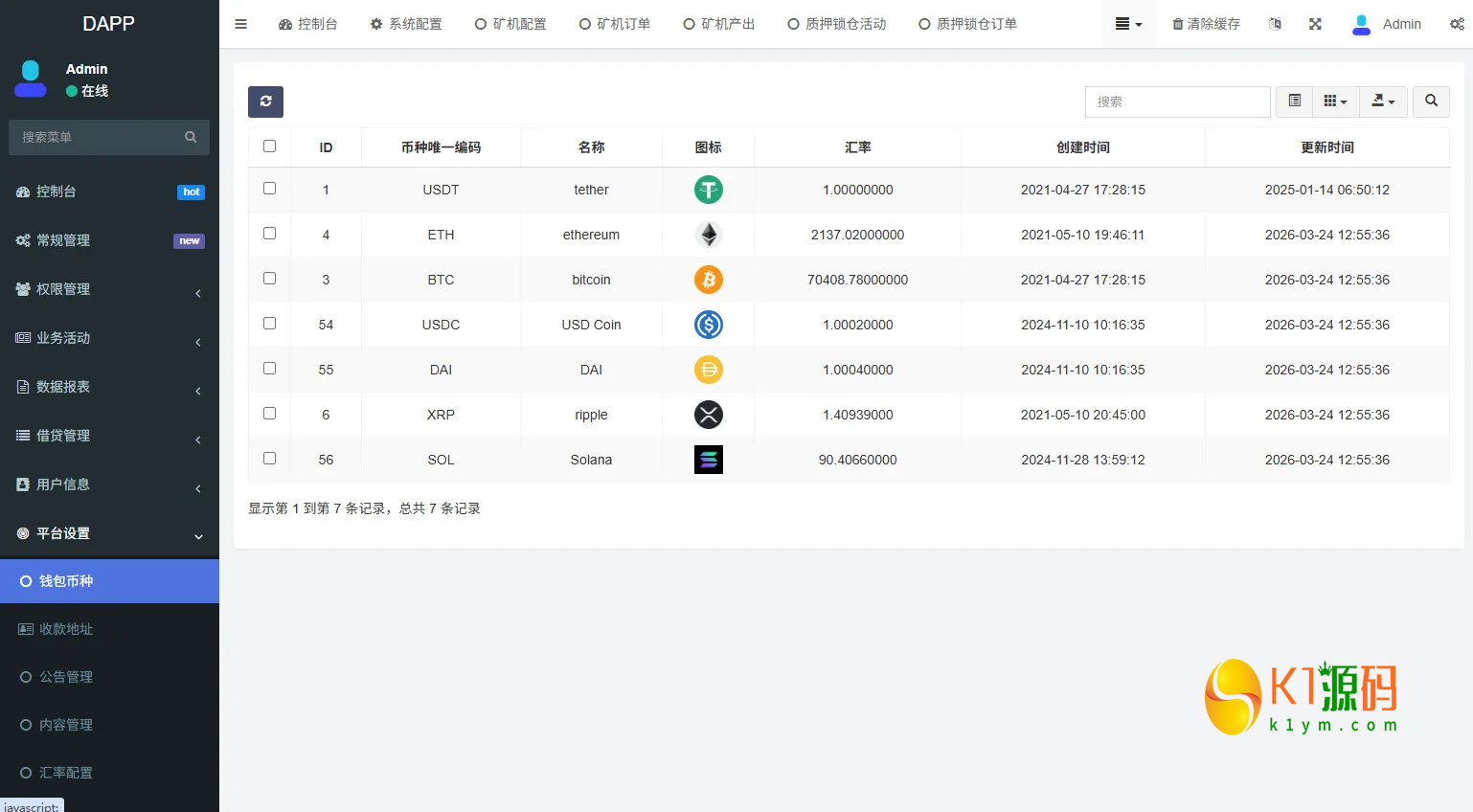Click the bitcoin coin icon
Image resolution: width=1473 pixels, height=812 pixels.
click(709, 280)
